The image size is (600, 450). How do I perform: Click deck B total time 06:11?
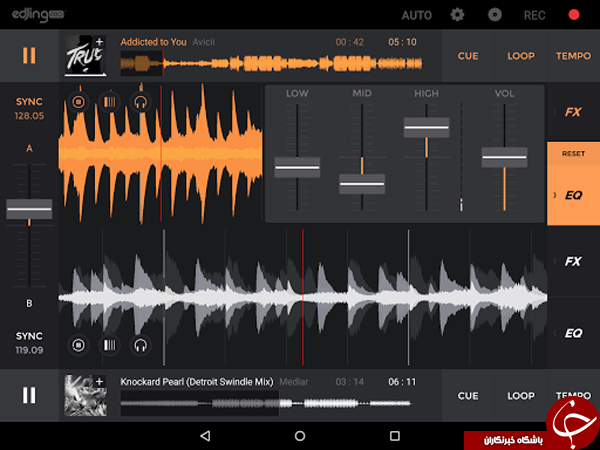402,382
